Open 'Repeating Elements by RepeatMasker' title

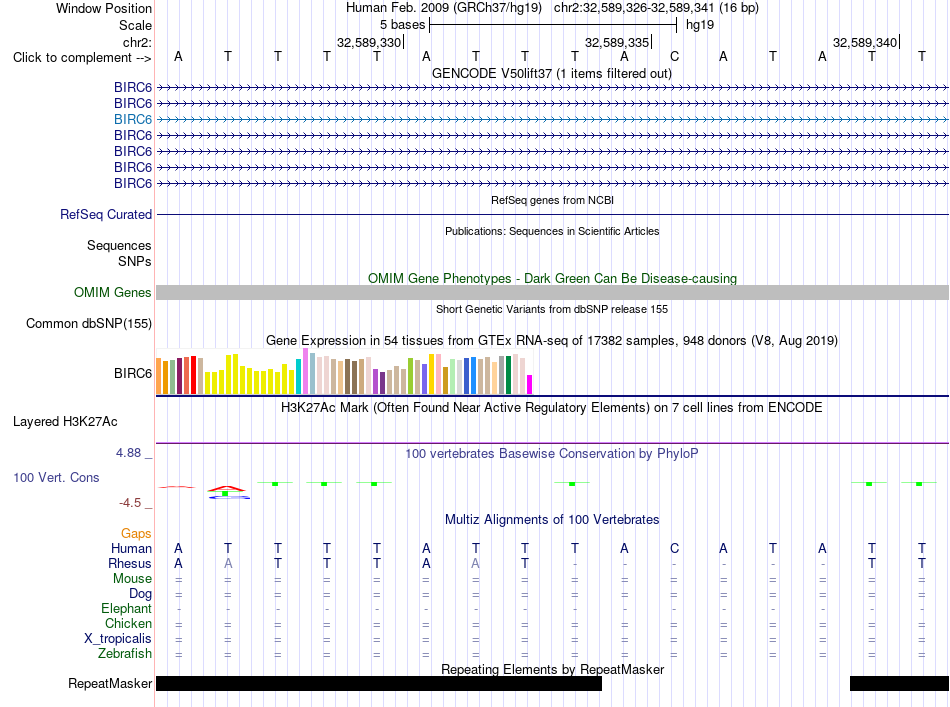pos(552,669)
